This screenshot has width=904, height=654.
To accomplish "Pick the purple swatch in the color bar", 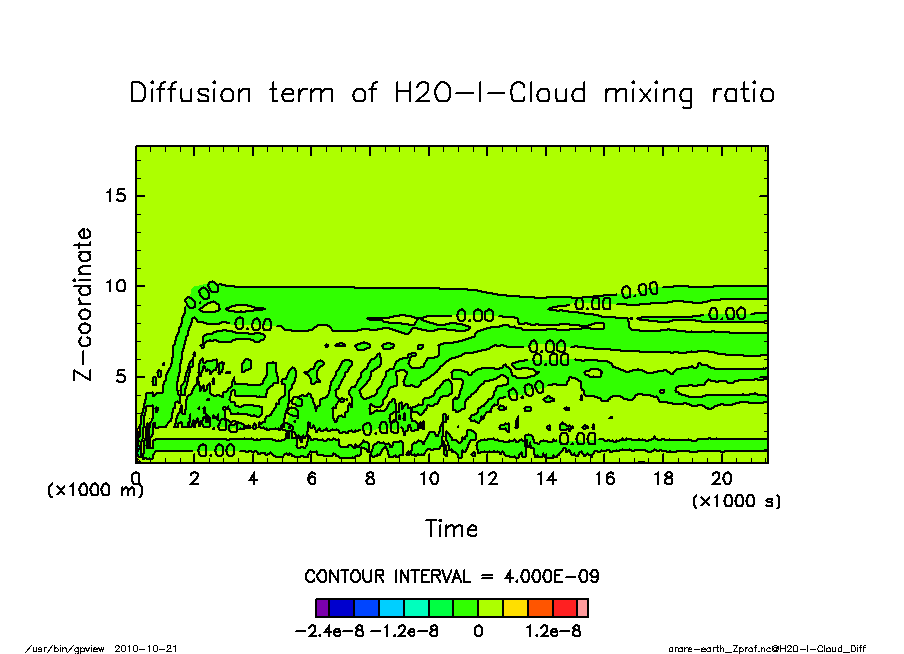I will (321, 608).
